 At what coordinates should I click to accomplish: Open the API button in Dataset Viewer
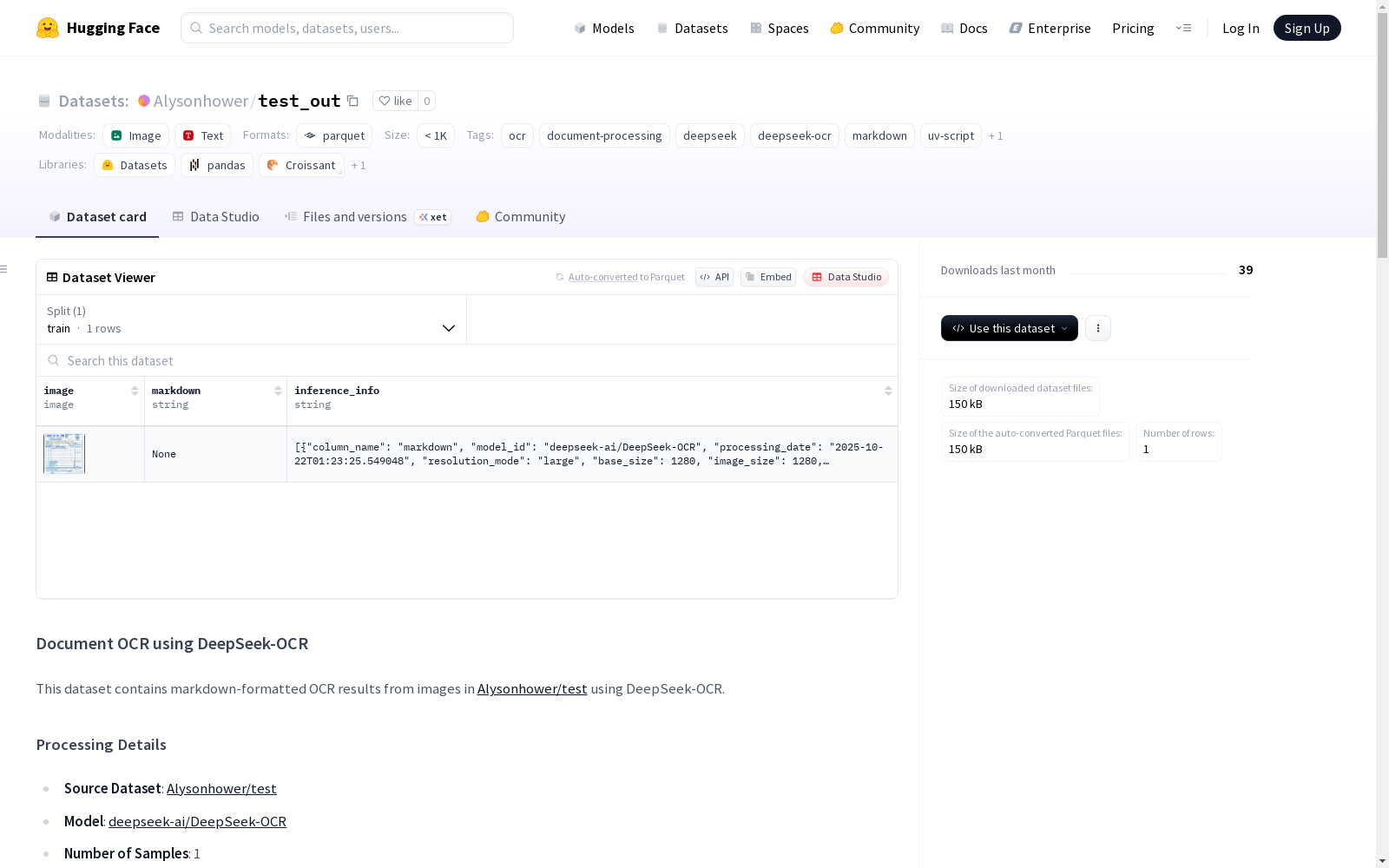714,277
